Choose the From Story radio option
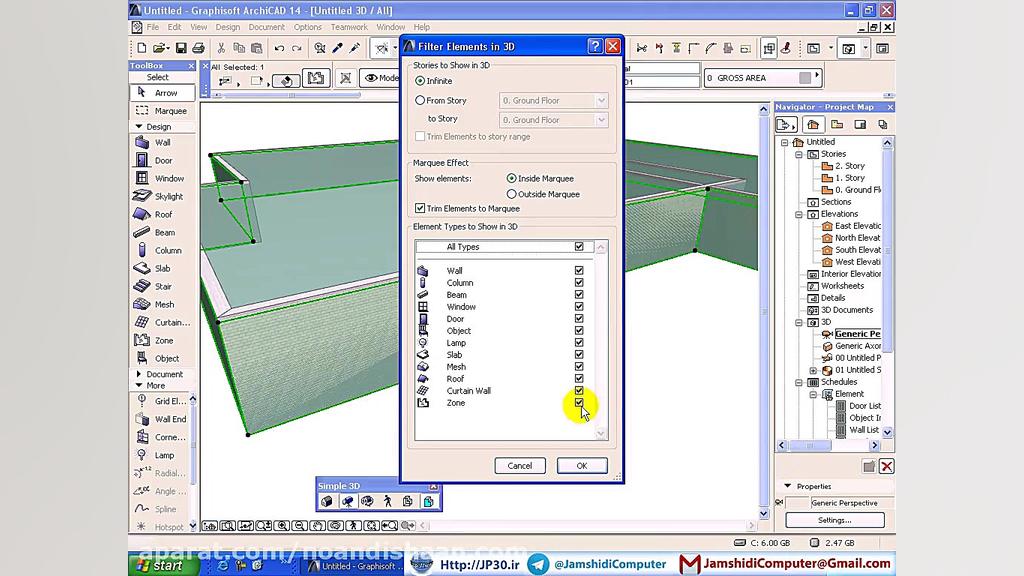This screenshot has width=1024, height=576. click(420, 100)
